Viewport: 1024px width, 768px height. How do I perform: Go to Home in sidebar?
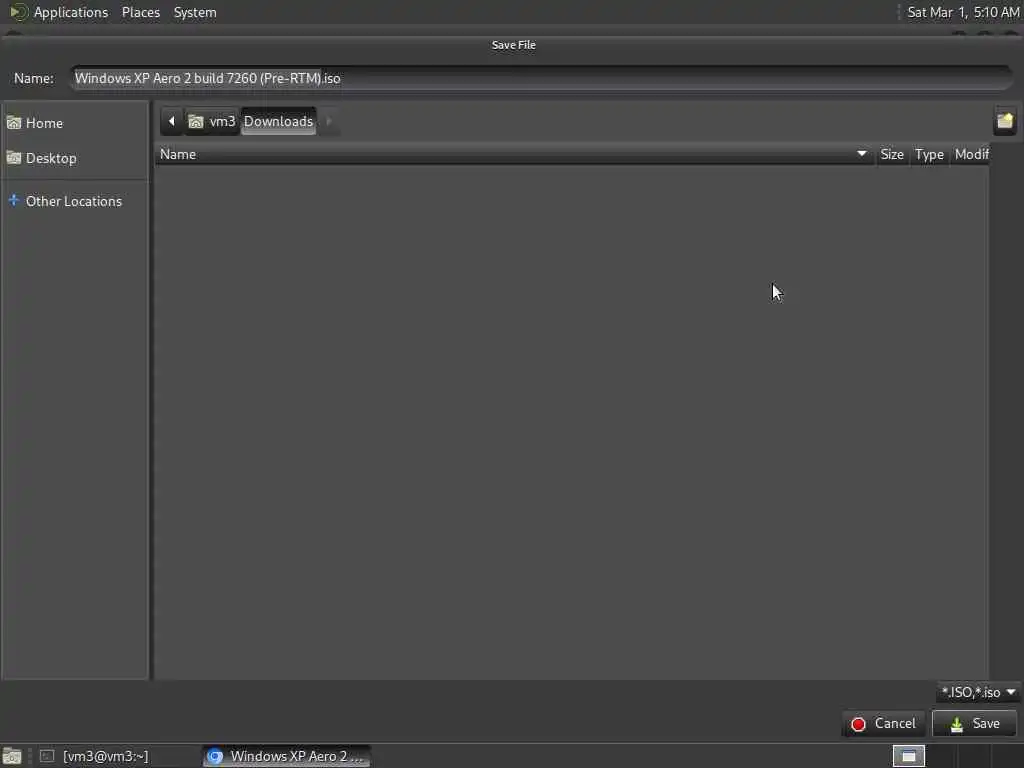point(74,123)
